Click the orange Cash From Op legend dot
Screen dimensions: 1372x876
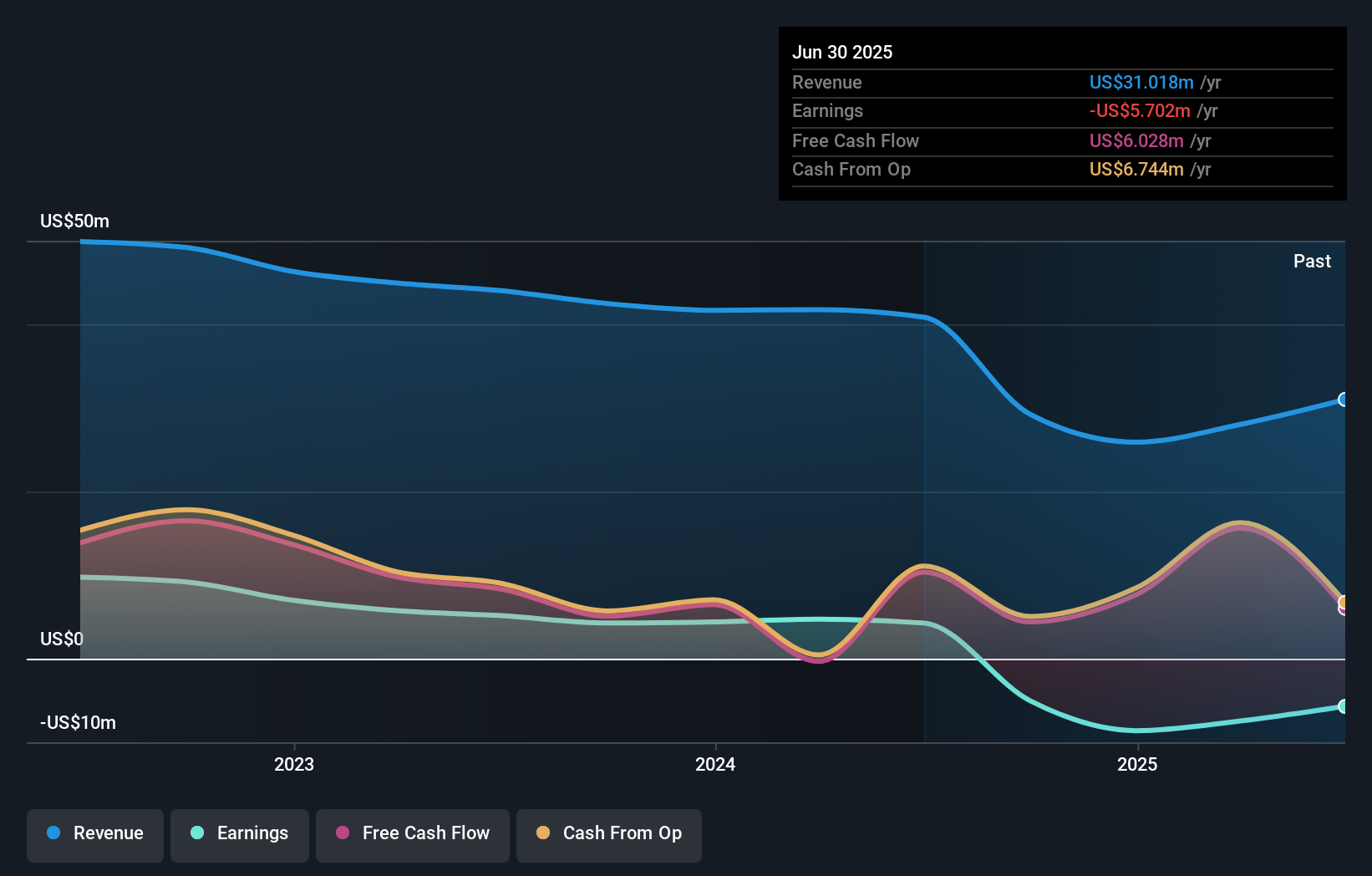point(543,833)
